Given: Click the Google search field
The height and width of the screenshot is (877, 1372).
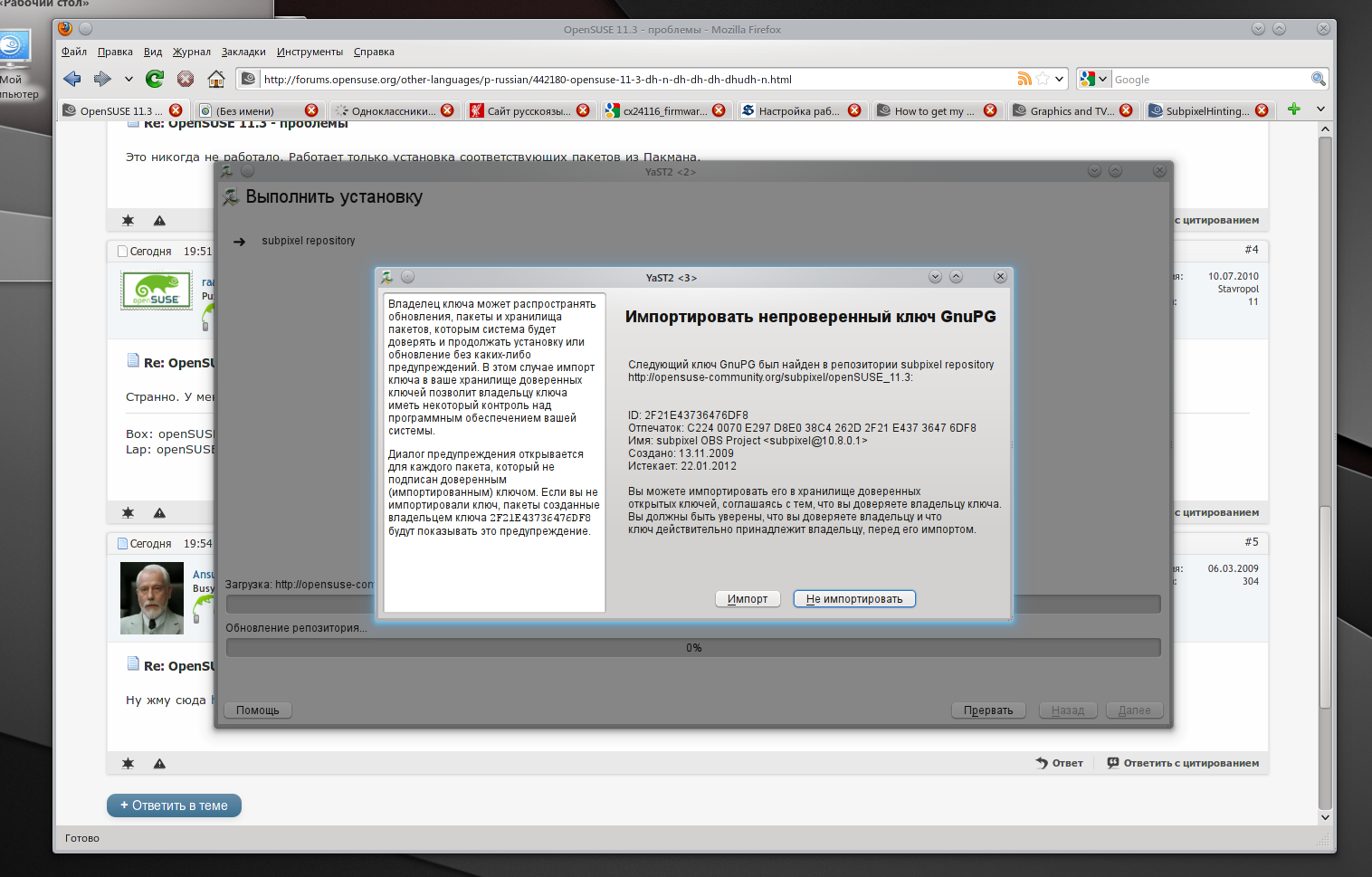Looking at the screenshot, I should 1210,80.
